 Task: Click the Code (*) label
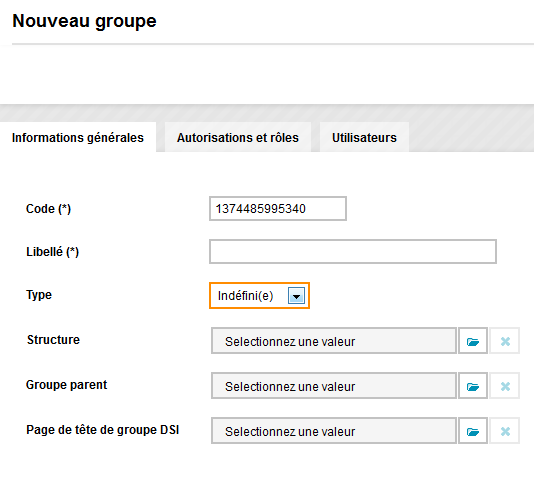(48, 209)
